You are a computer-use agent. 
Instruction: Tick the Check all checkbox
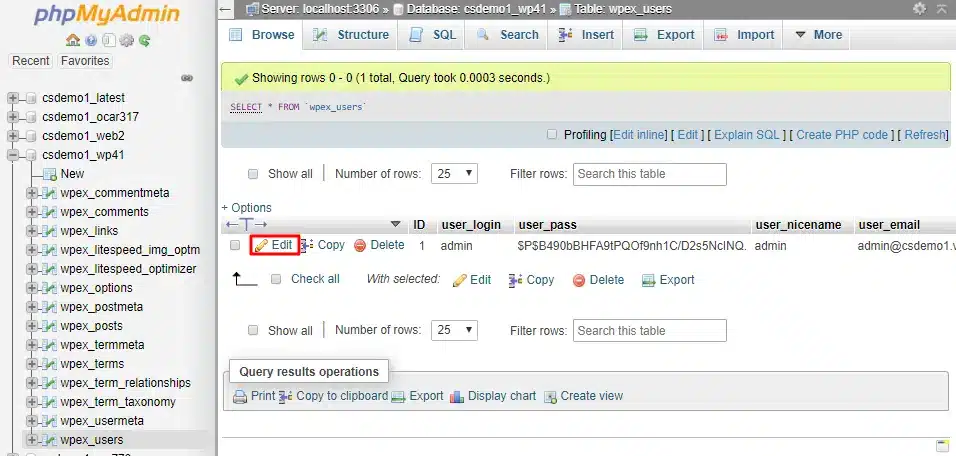[276, 279]
